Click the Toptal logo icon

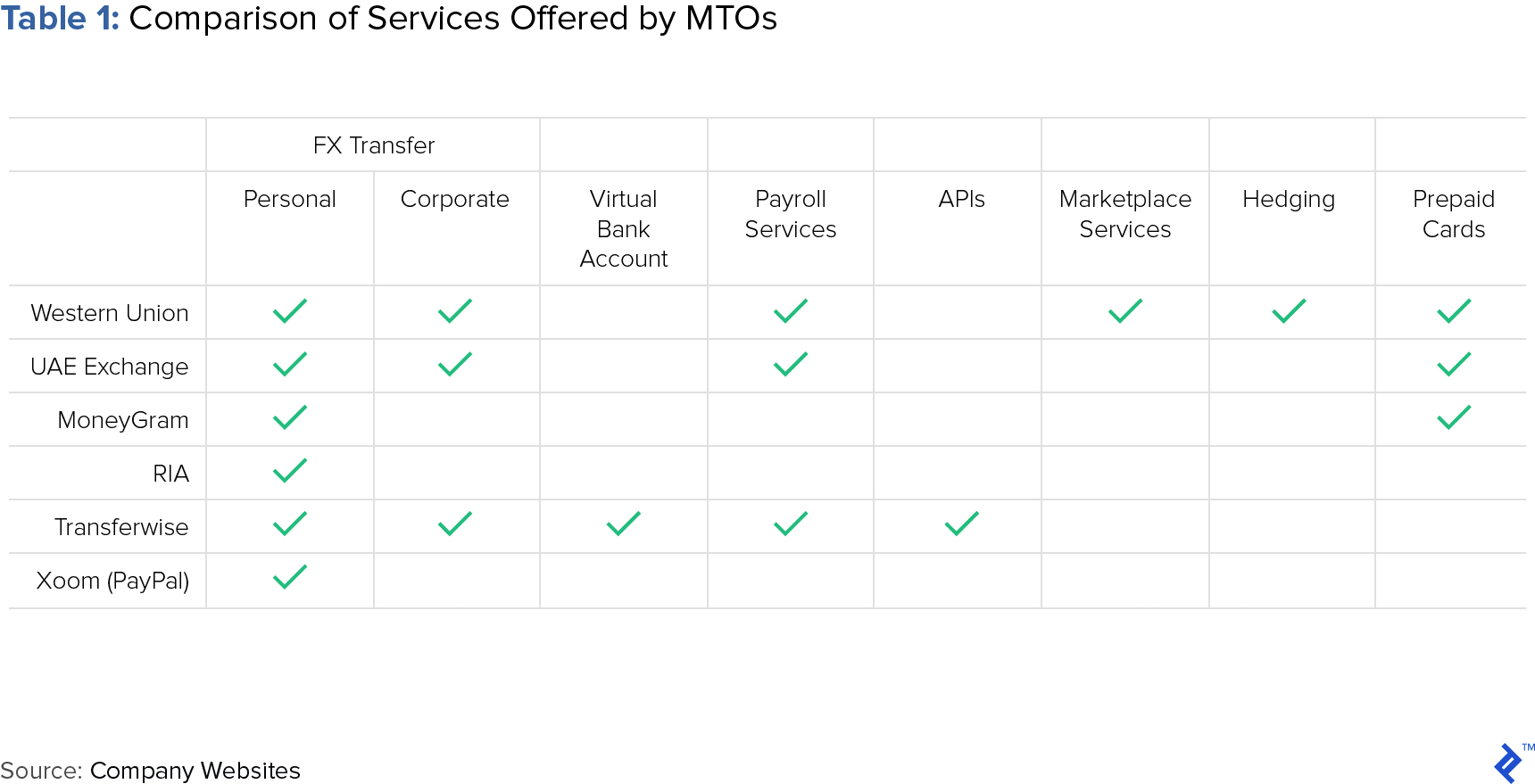pyautogui.click(x=1508, y=763)
